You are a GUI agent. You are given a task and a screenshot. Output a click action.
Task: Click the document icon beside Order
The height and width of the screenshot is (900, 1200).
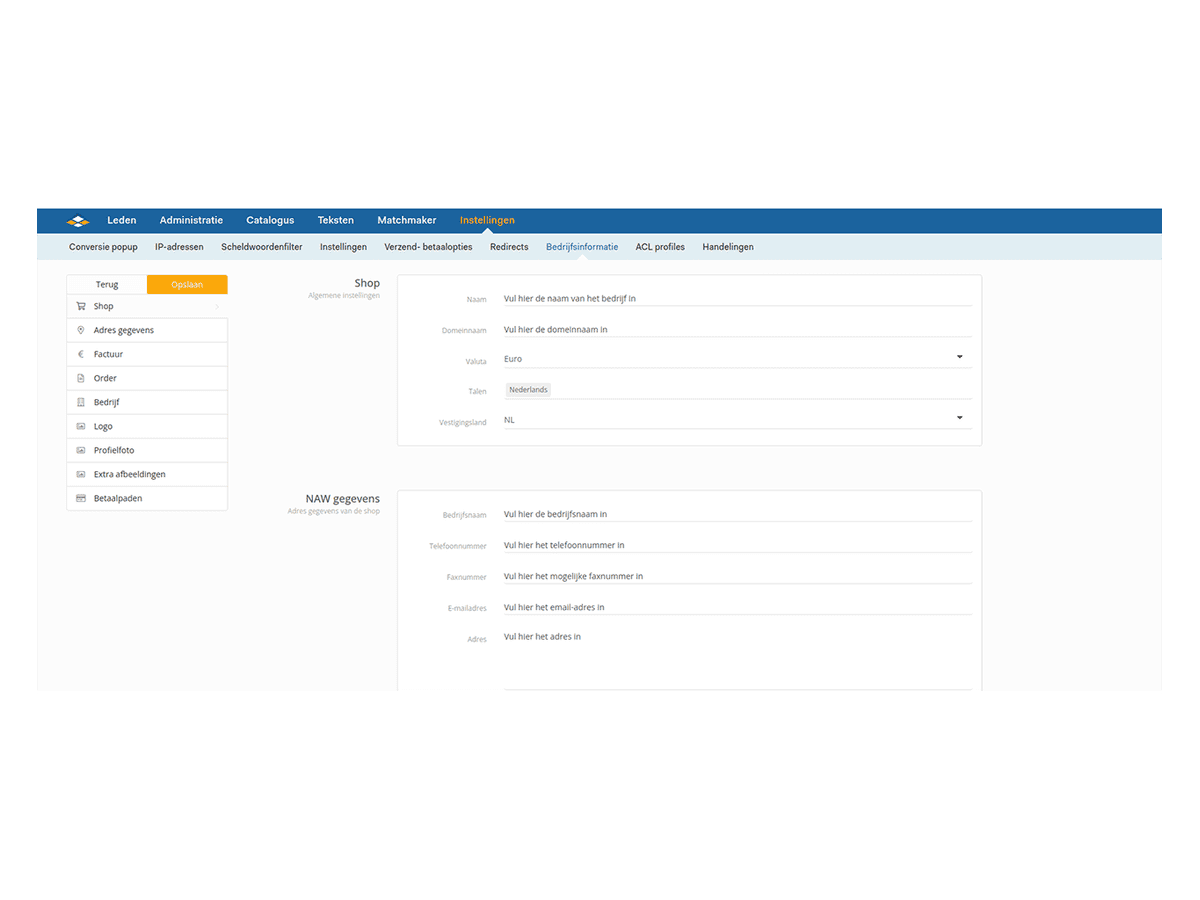[x=81, y=379]
